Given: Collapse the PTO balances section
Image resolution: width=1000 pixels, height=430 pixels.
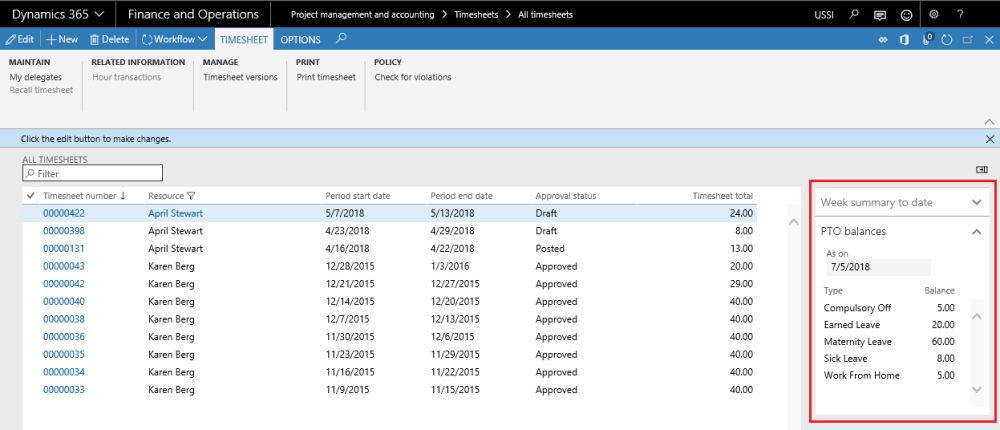Looking at the screenshot, I should click(x=977, y=231).
